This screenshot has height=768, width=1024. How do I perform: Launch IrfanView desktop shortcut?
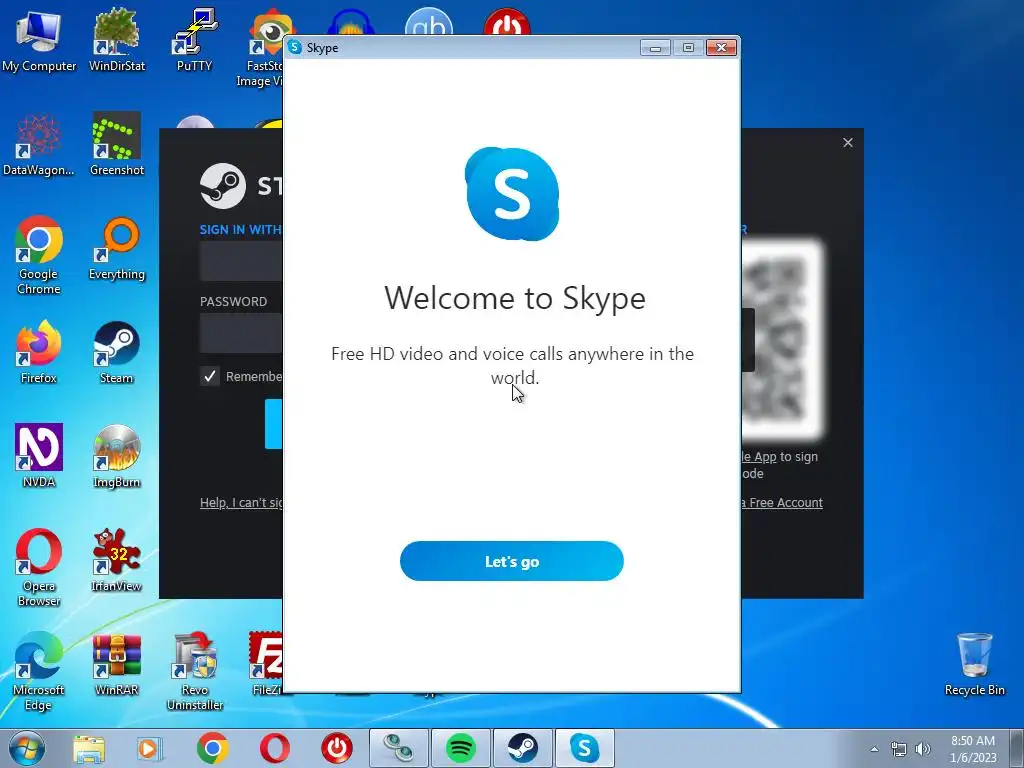pos(117,560)
